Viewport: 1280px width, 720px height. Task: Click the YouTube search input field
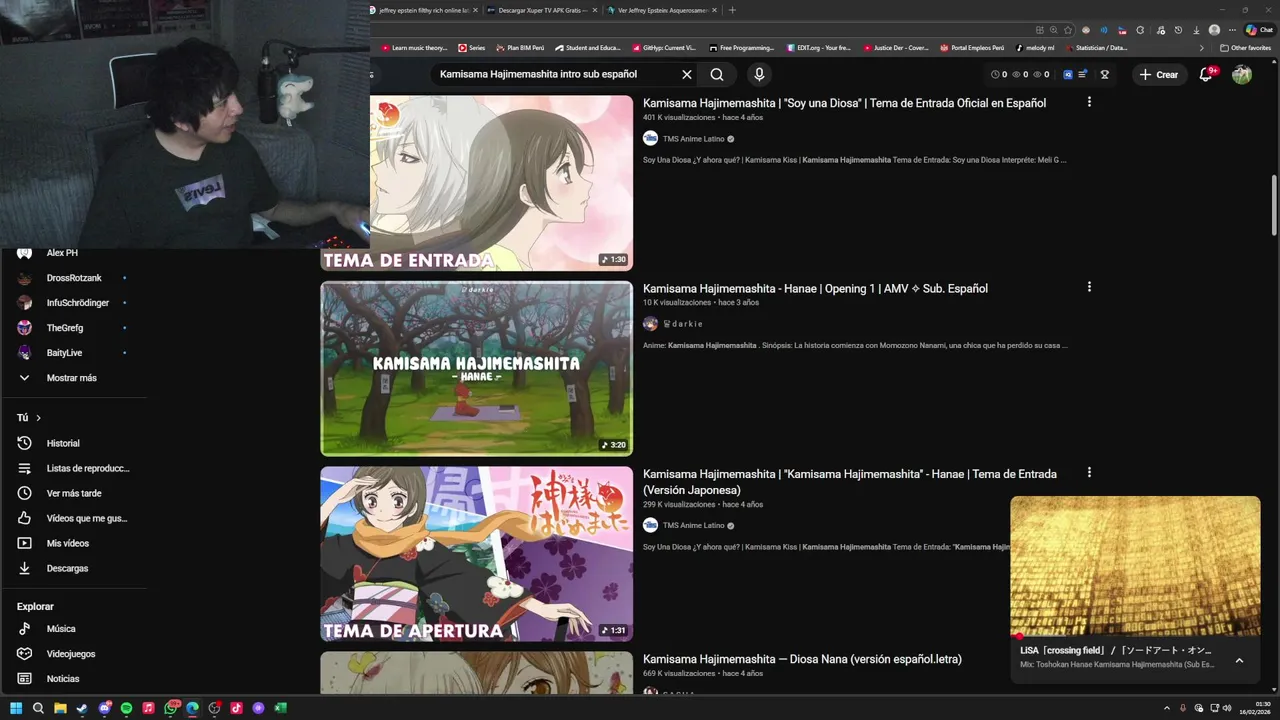coord(555,74)
